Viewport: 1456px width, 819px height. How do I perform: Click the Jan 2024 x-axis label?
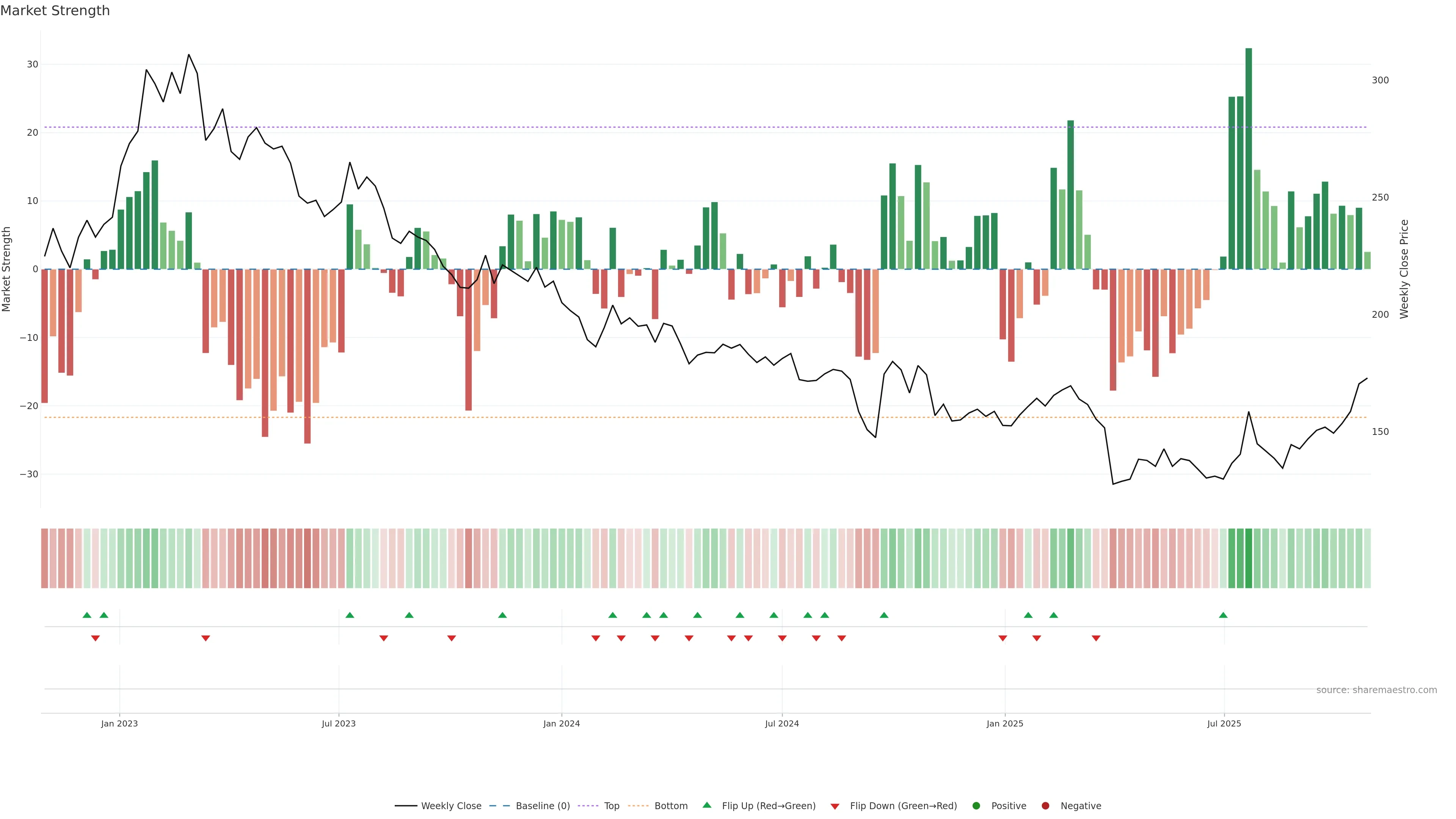click(x=561, y=723)
